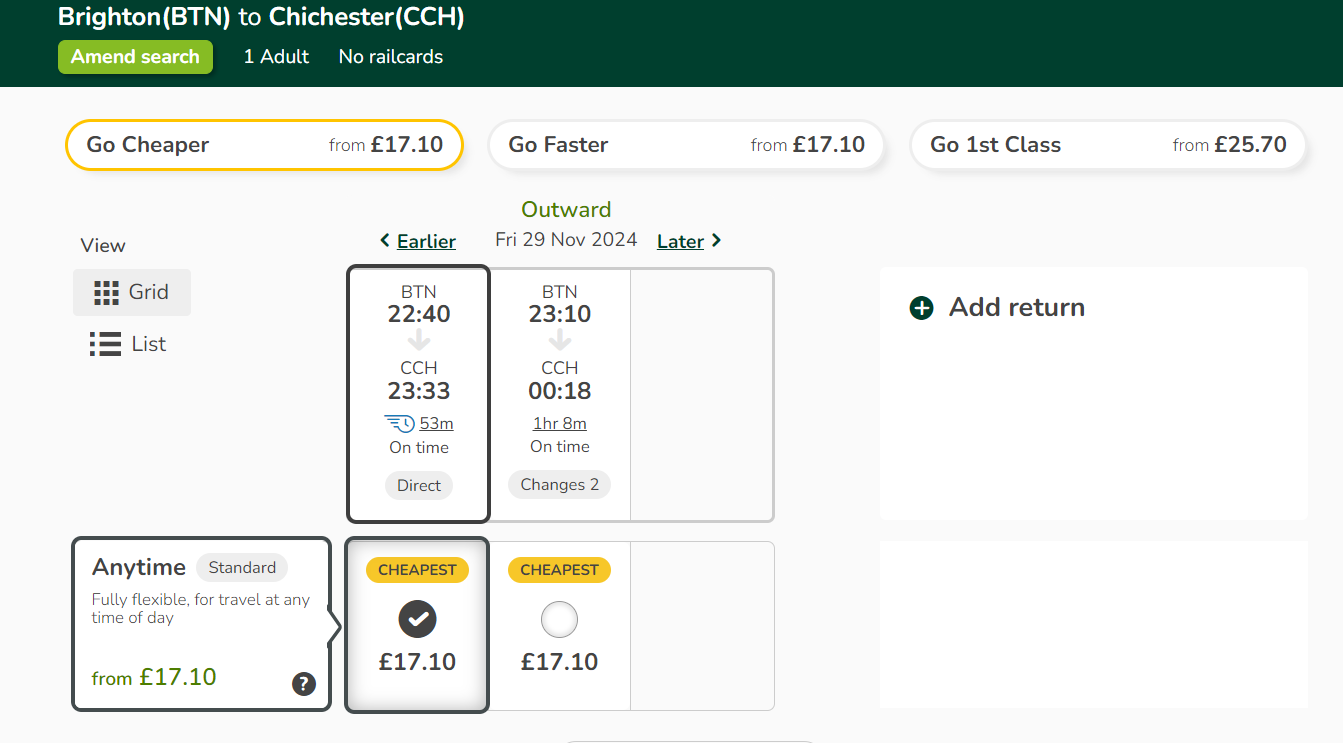Click the down arrow in the 22:40 journey card

click(419, 340)
